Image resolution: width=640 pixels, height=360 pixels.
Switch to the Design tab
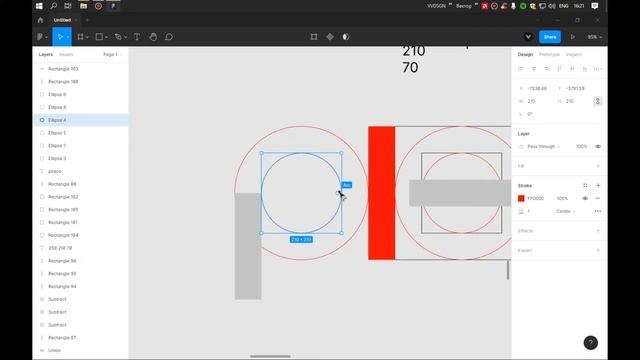pyautogui.click(x=525, y=54)
